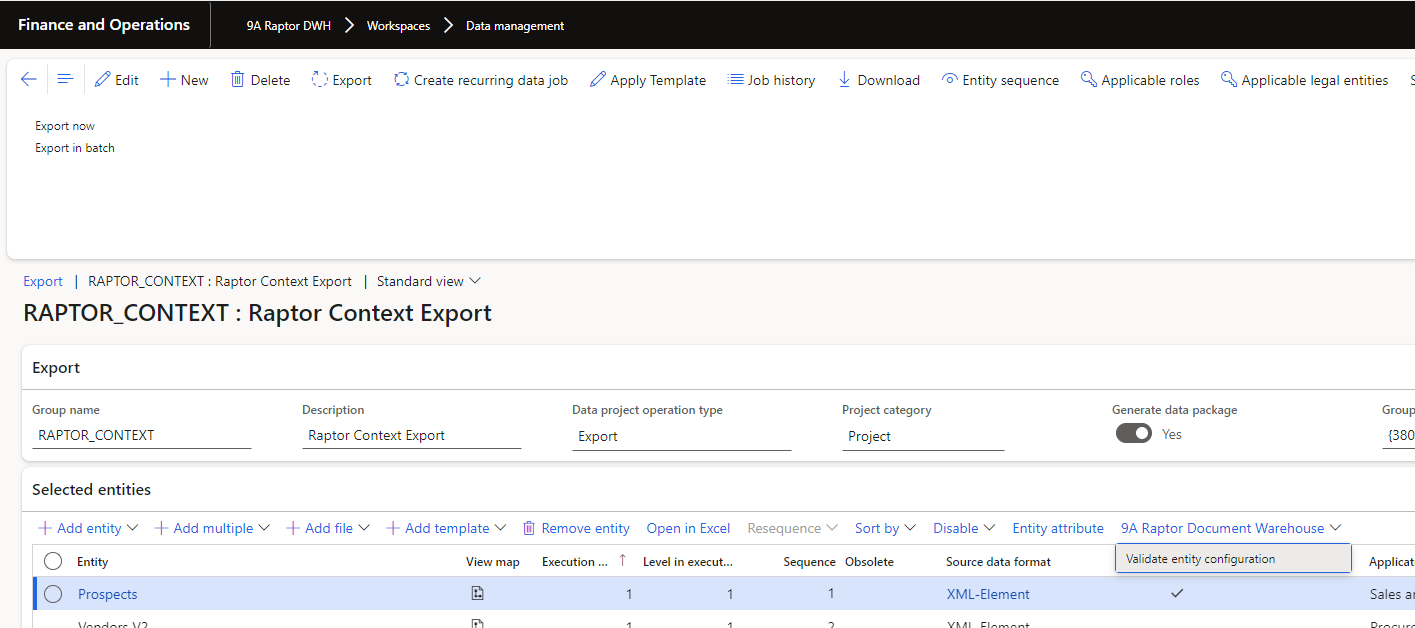Open the Prospects view map icon
The height and width of the screenshot is (628, 1415).
pos(478,594)
